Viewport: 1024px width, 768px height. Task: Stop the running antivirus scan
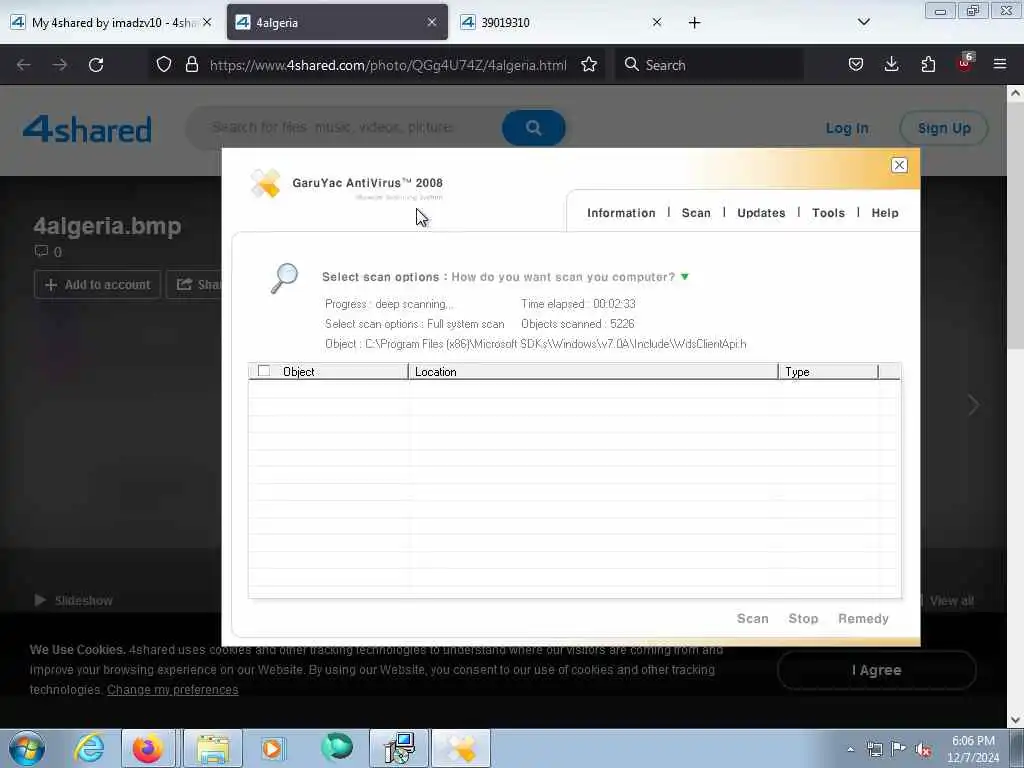803,618
